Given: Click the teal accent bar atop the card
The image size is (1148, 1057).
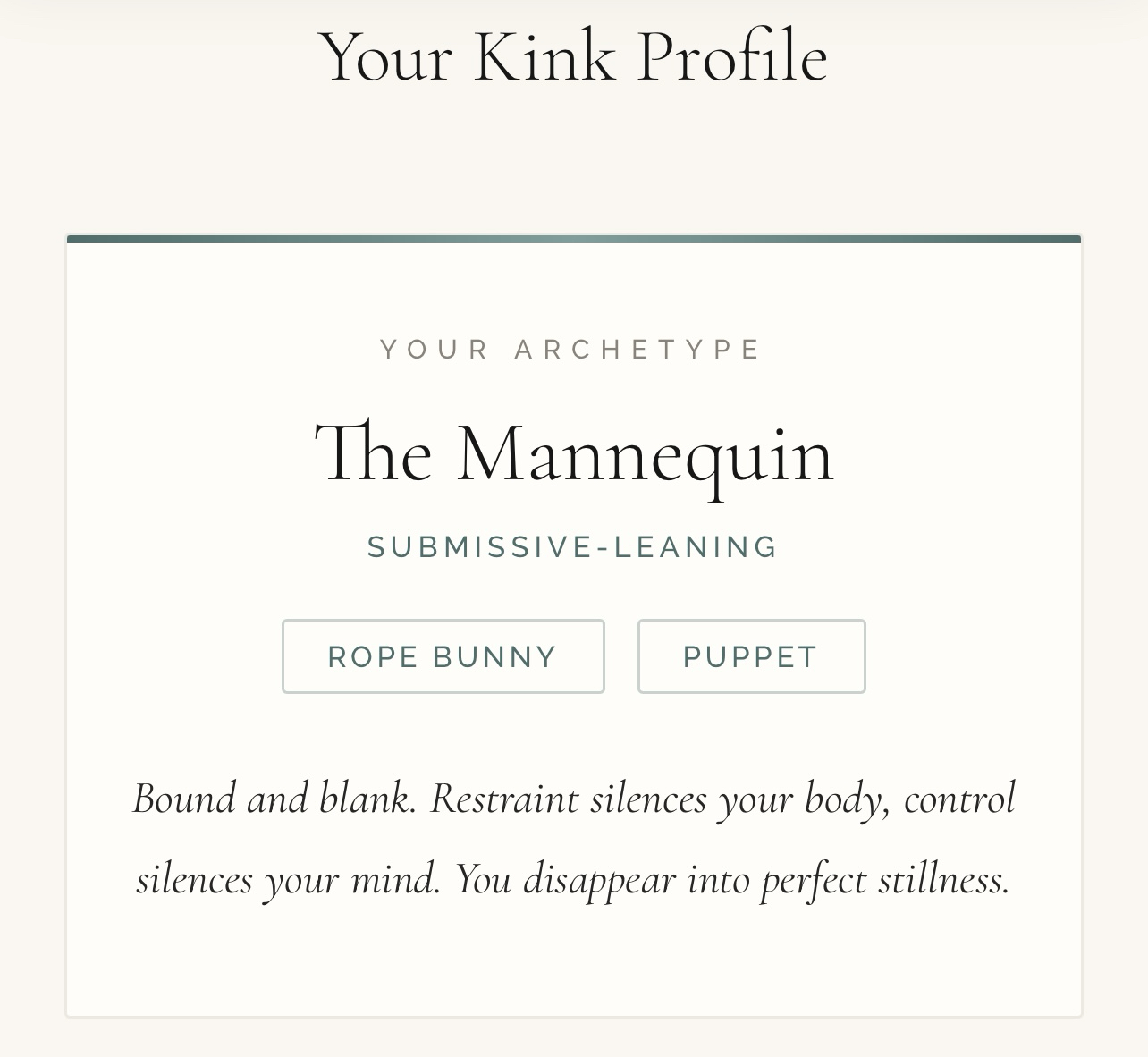Looking at the screenshot, I should pos(574,239).
